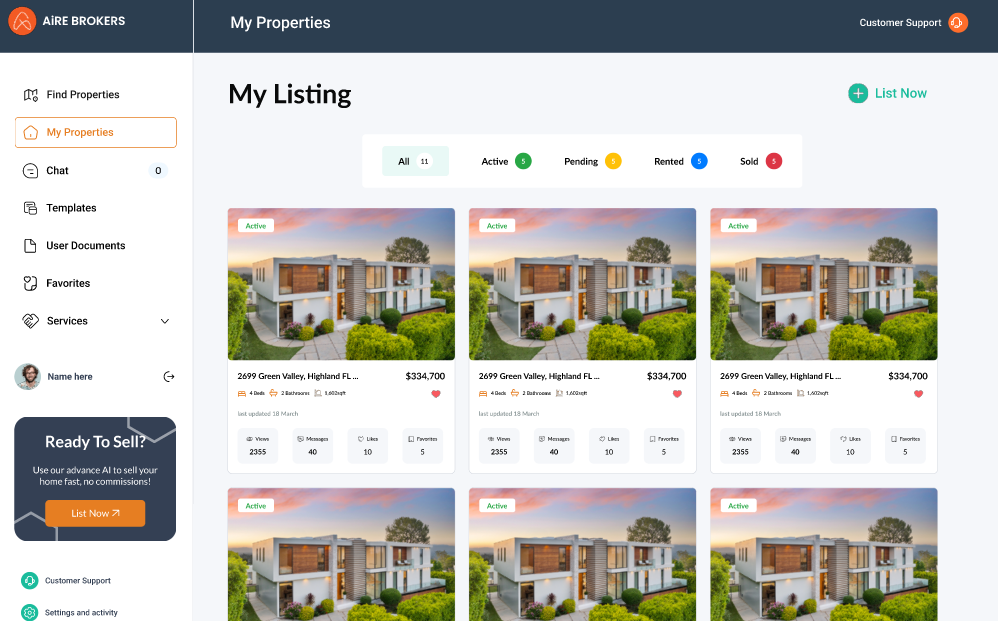The height and width of the screenshot is (621, 998).
Task: Switch to the Sold listings tab
Action: click(761, 162)
